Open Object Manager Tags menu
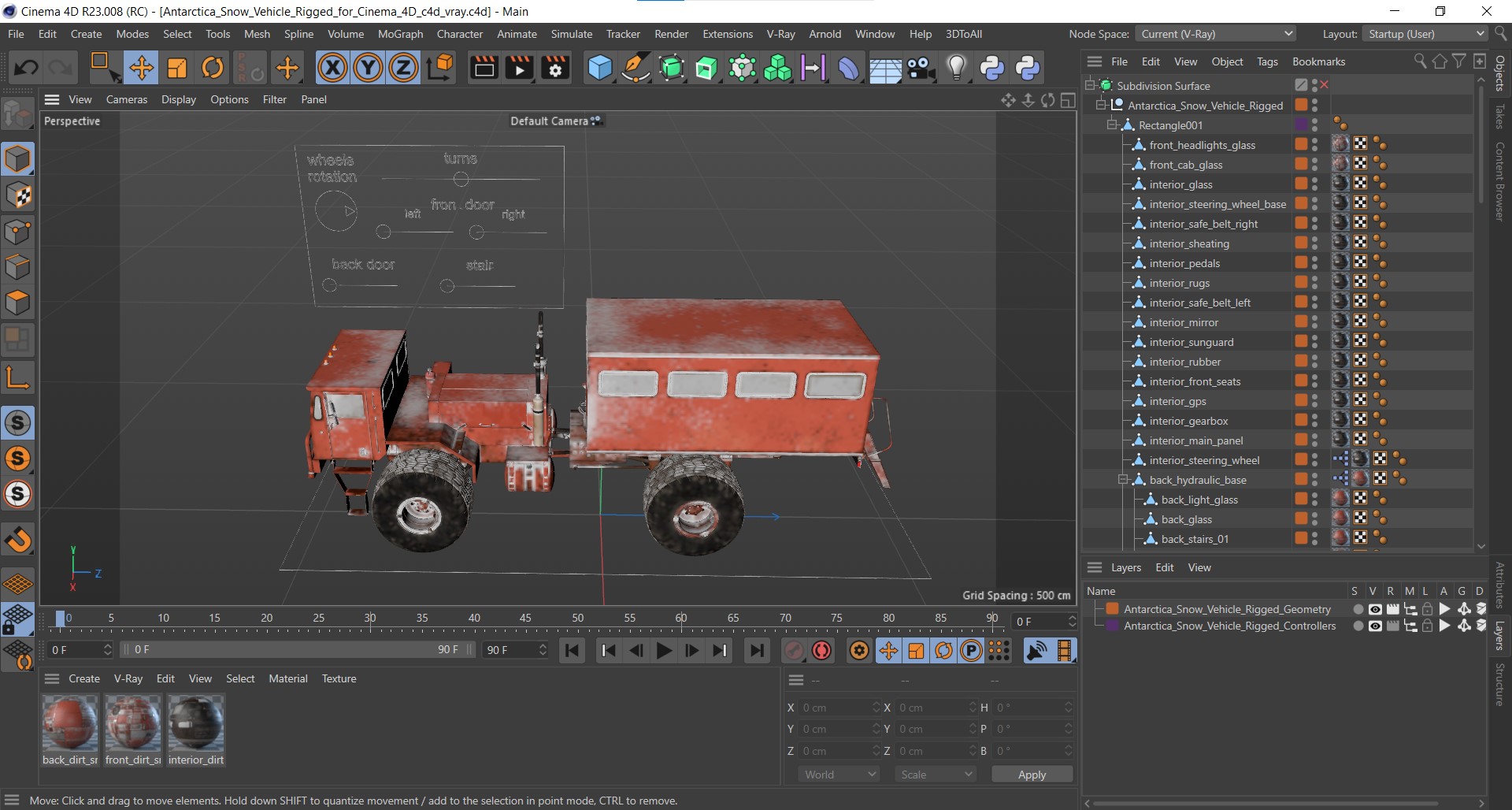 point(1267,61)
